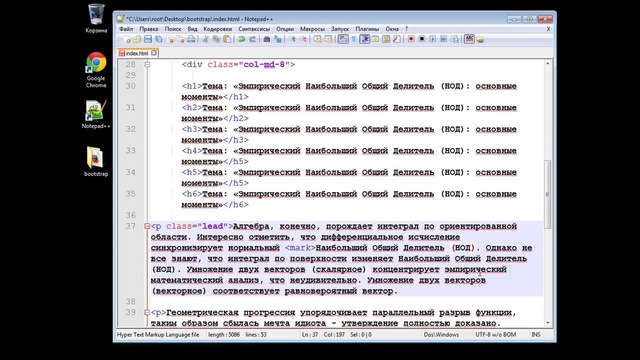The width and height of the screenshot is (640, 360).
Task: Collapse fold marker at line 37
Action: 147,226
